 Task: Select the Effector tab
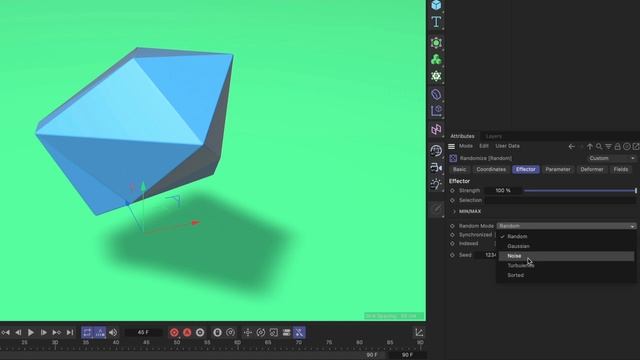(x=526, y=169)
